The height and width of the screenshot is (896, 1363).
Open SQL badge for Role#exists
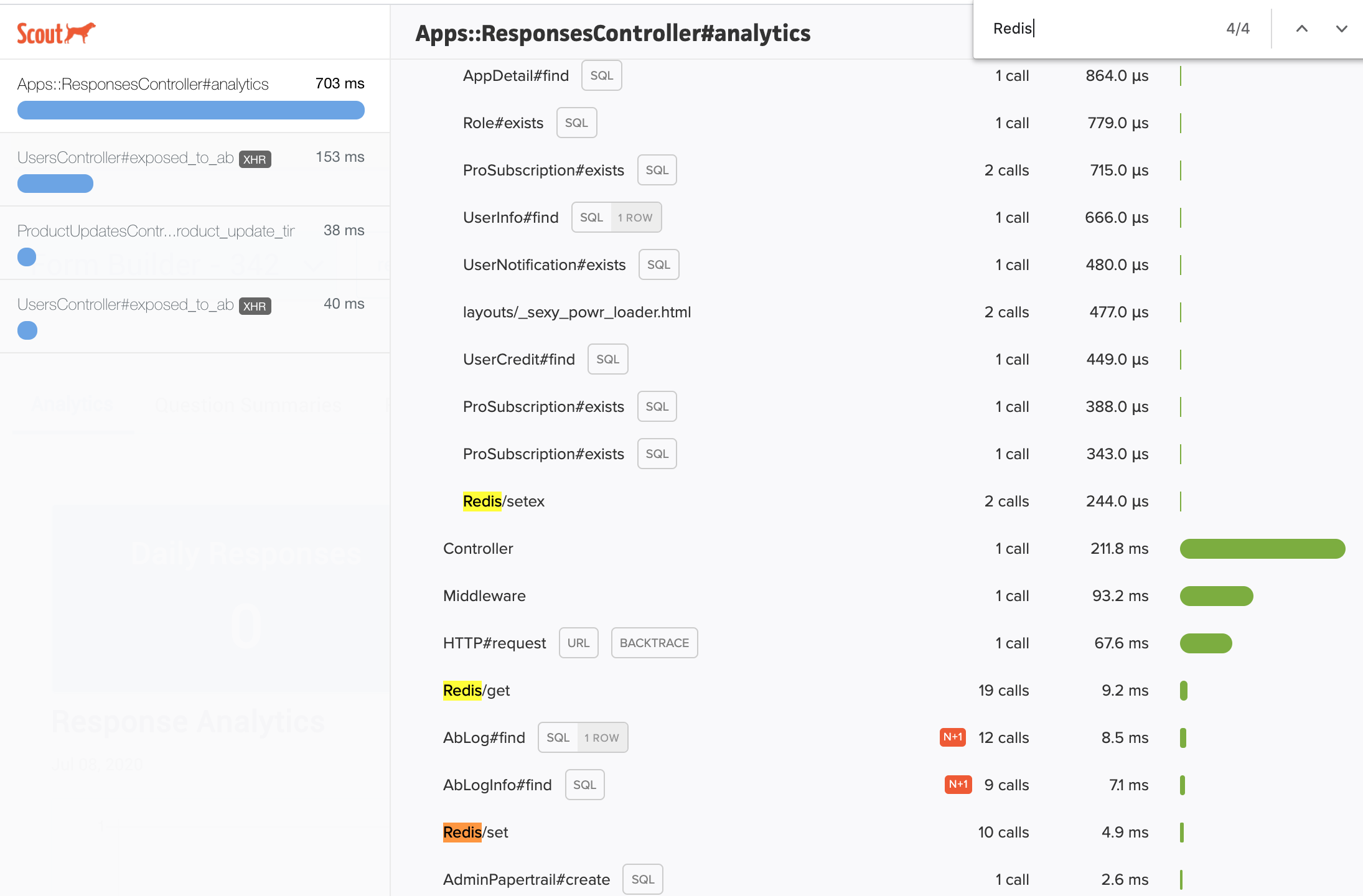(576, 123)
